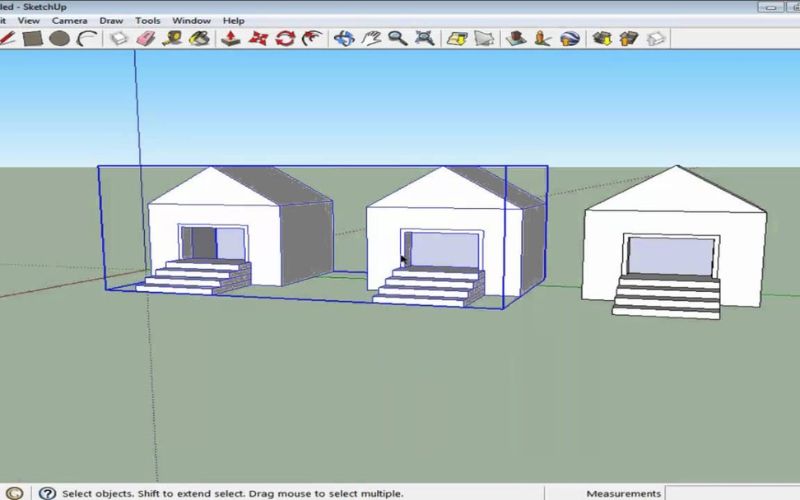Open the Window menu
800x500 pixels.
pos(191,20)
